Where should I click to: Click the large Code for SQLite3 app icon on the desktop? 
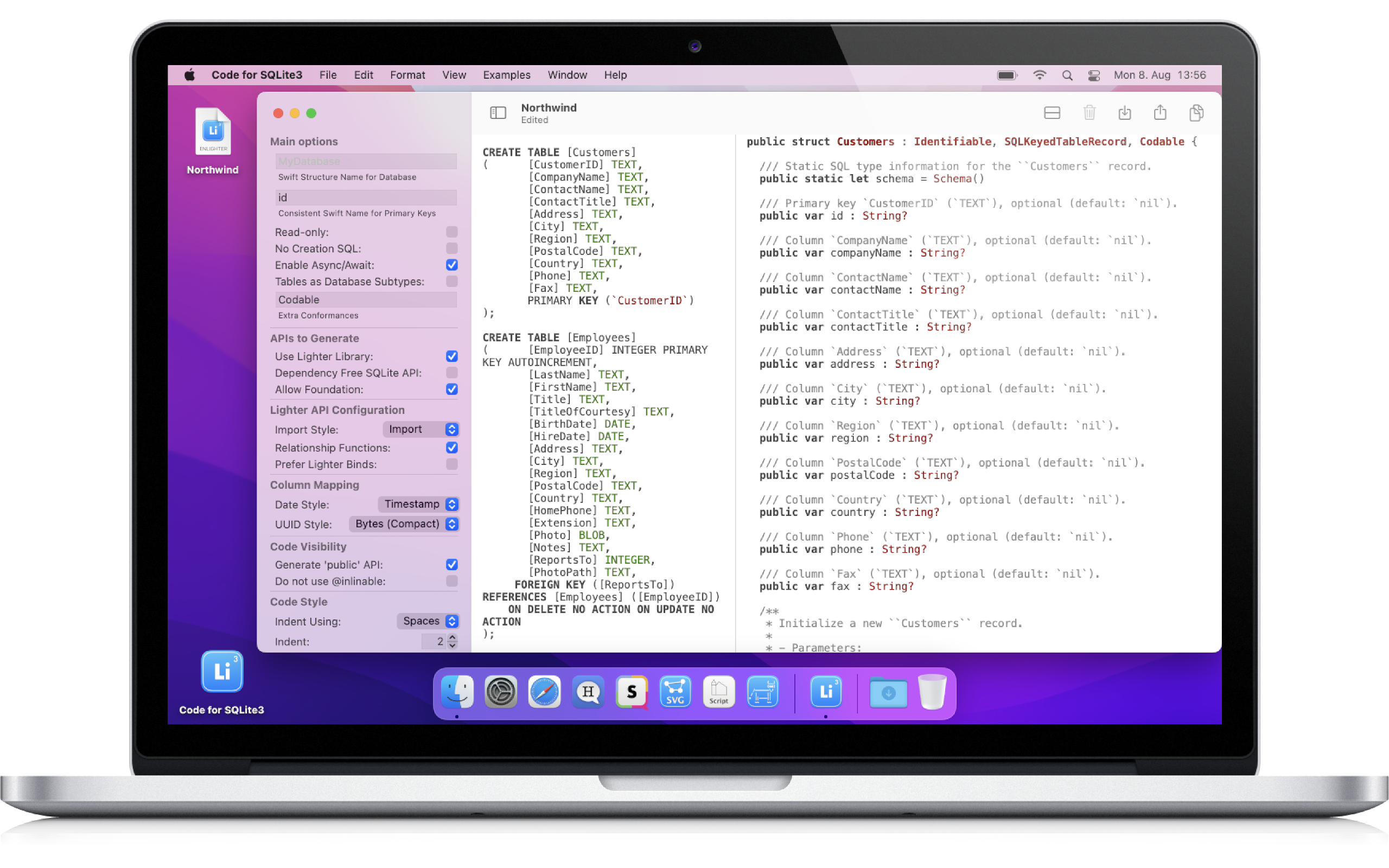222,671
